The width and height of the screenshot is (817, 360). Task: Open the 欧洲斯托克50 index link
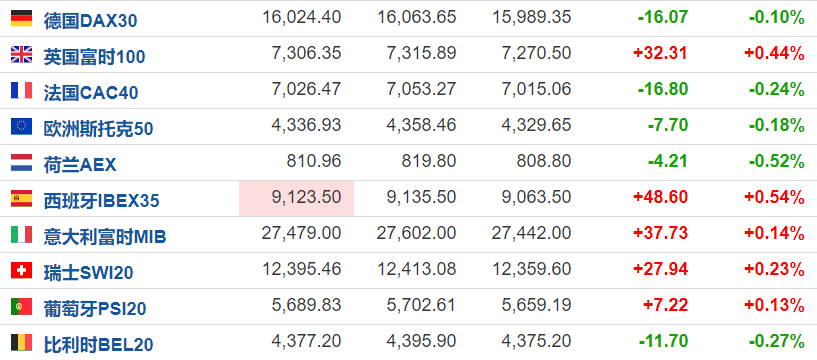(x=98, y=129)
